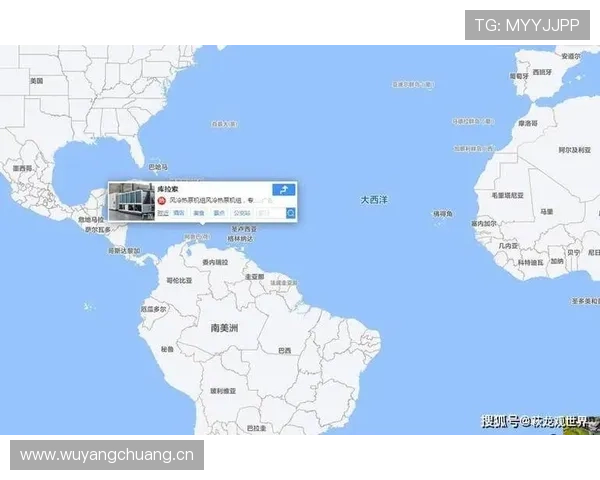This screenshot has width=600, height=480.
Task: Click 葡萄牙 label on map
Action: click(519, 76)
